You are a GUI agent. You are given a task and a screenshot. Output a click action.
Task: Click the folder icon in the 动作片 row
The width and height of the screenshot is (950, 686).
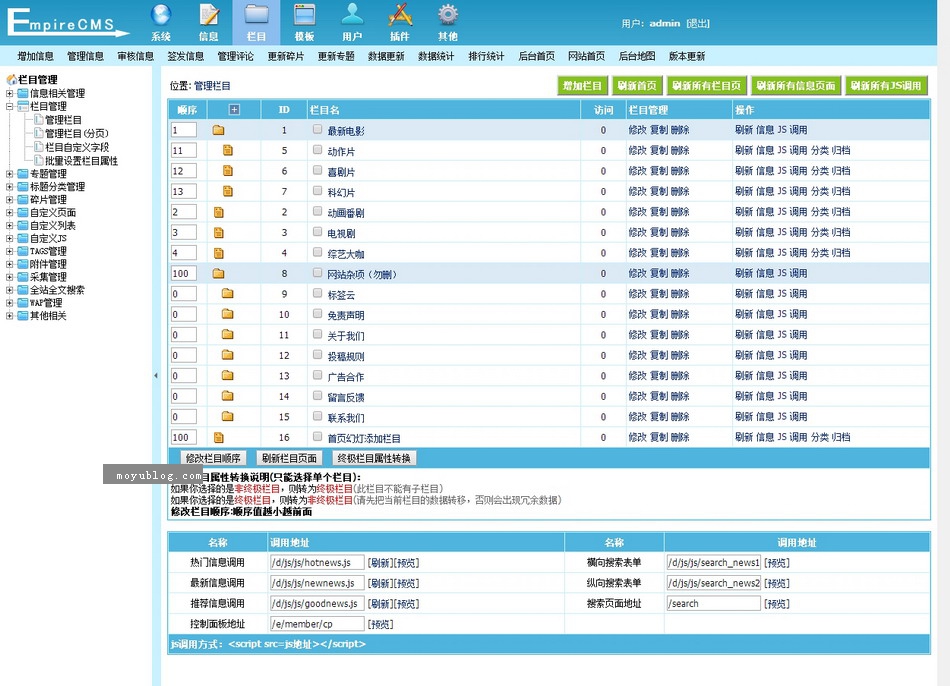[x=228, y=150]
